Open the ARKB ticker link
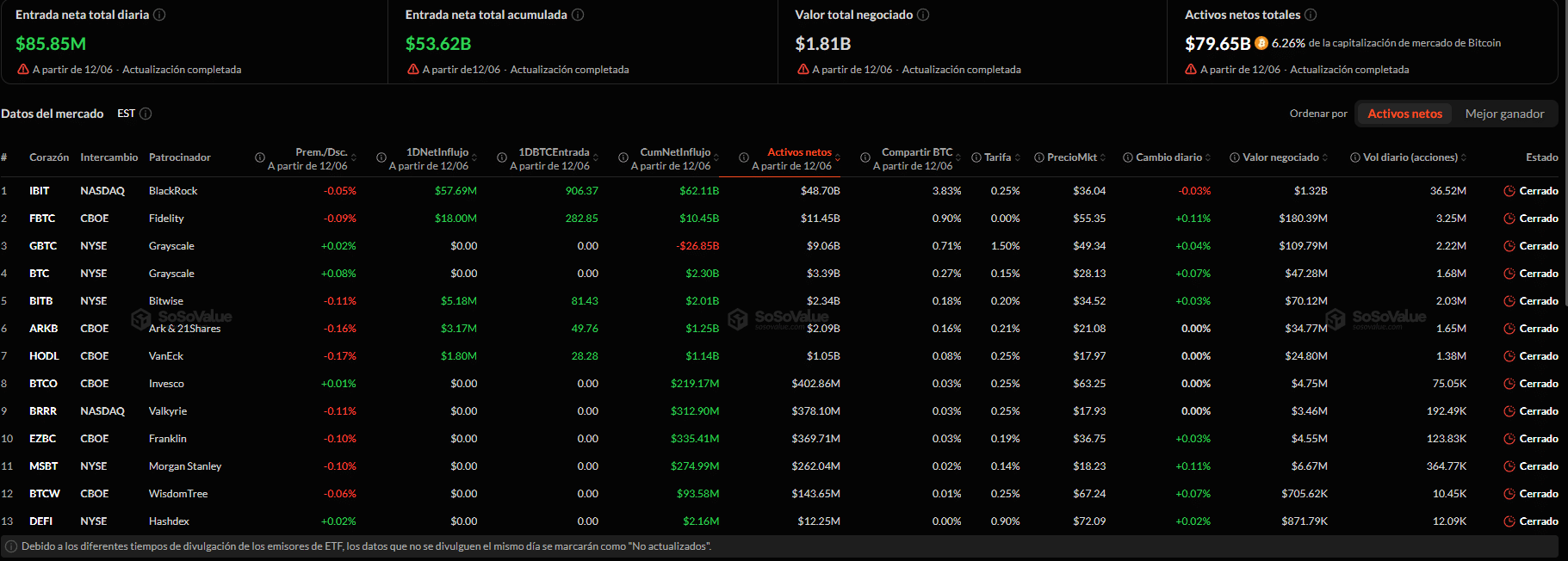This screenshot has width=1568, height=561. [44, 329]
